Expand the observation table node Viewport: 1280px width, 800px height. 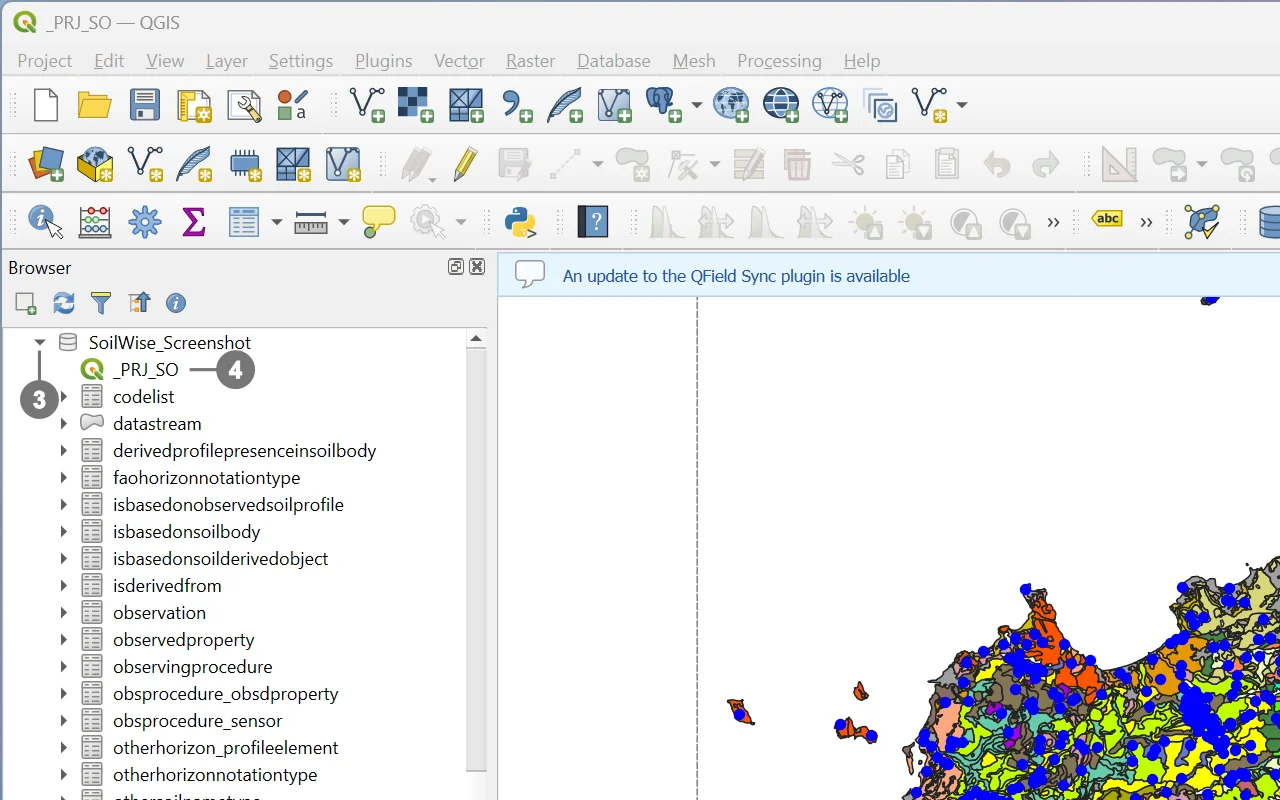click(x=64, y=613)
